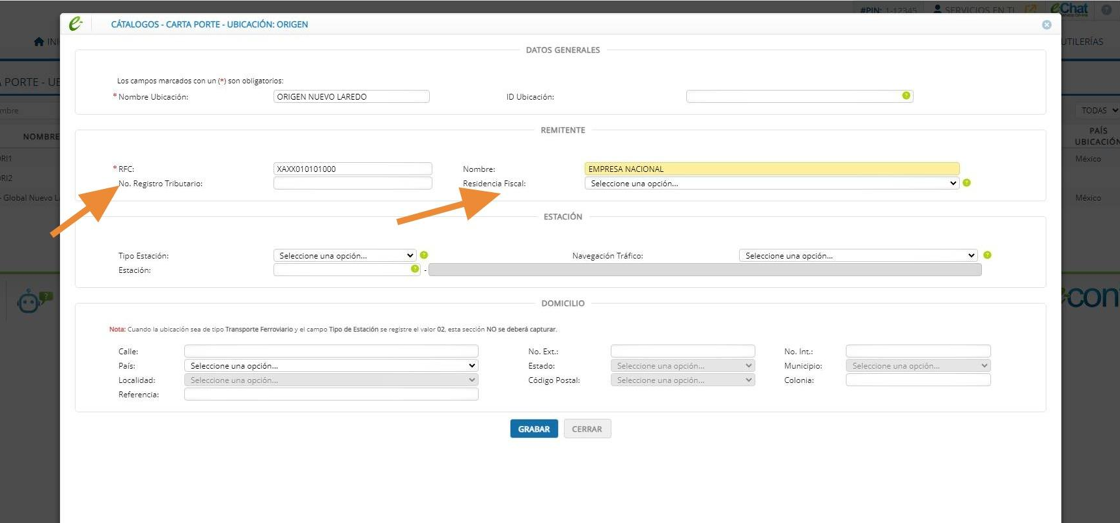Click the user profile icon in top bar
Screen dimensions: 1120x523
(938, 10)
